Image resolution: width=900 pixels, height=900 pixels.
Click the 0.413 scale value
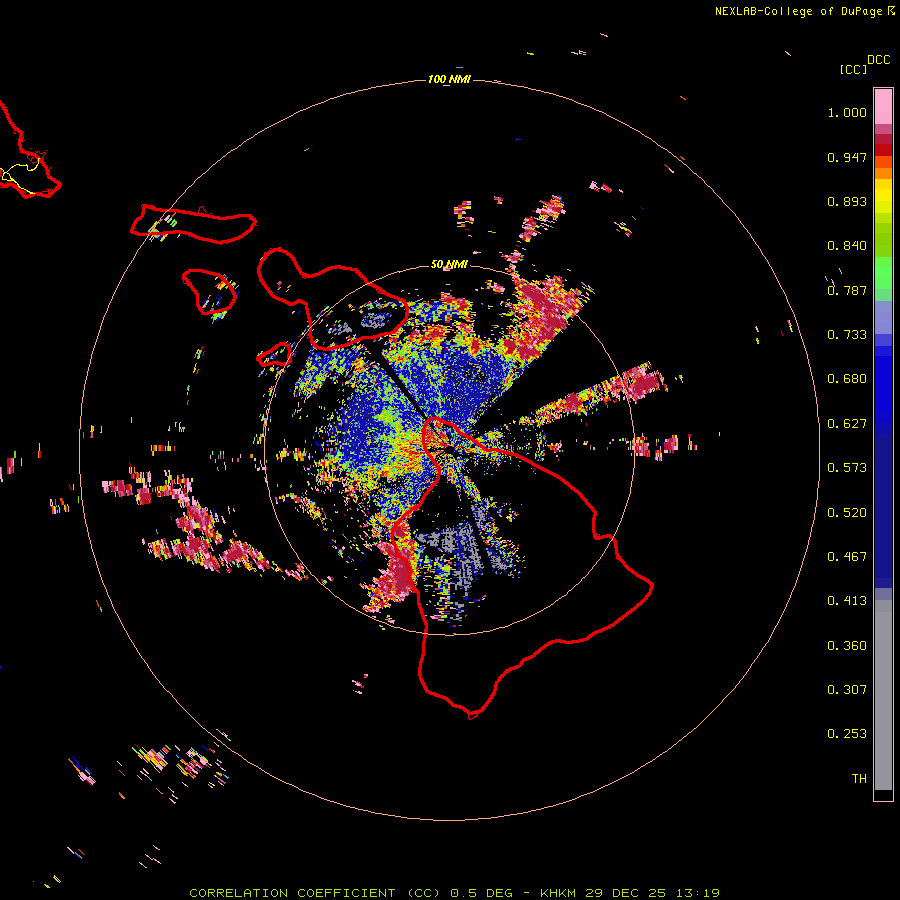pos(847,601)
